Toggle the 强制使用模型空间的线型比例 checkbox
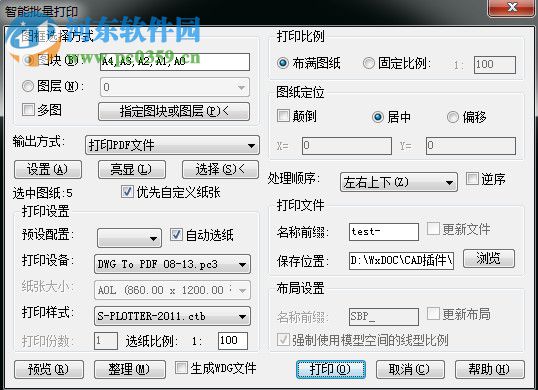Screen dimensions: 538x390 pos(283,340)
